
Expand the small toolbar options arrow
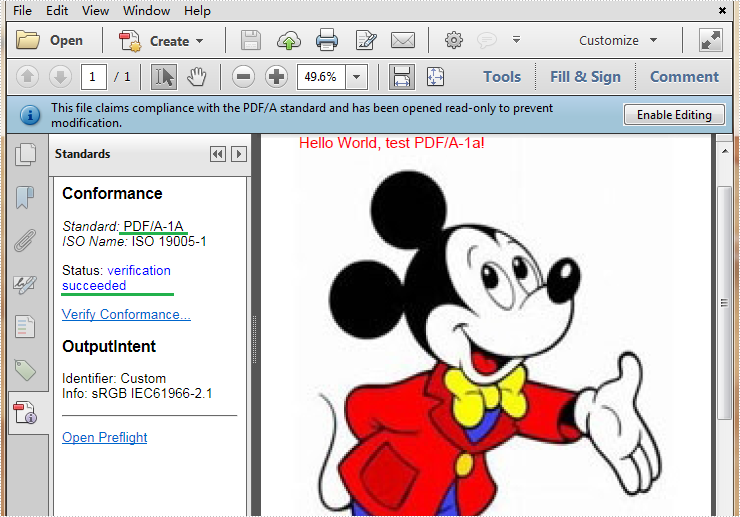pyautogui.click(x=516, y=40)
